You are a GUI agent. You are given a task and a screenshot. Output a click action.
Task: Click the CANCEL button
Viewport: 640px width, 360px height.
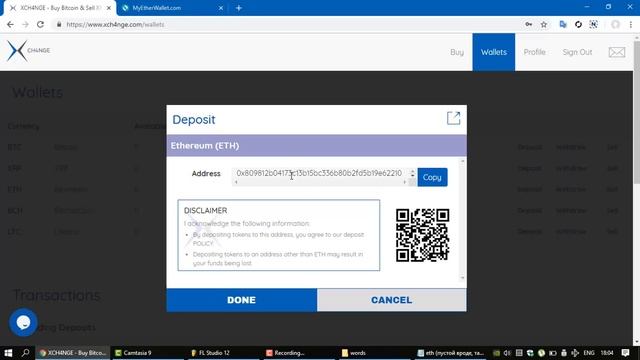pos(391,300)
